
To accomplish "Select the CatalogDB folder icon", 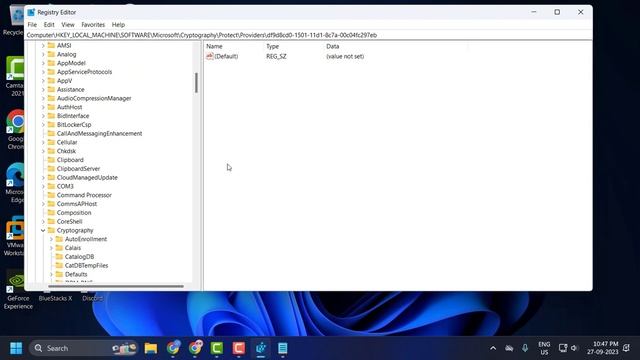I will (59, 257).
